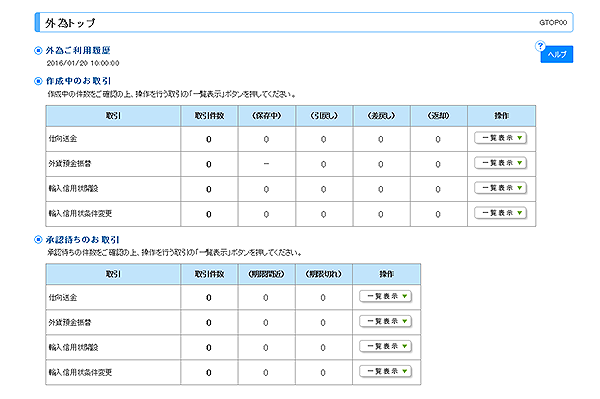
Task: Click the (保存中) column header
Action: point(267,116)
